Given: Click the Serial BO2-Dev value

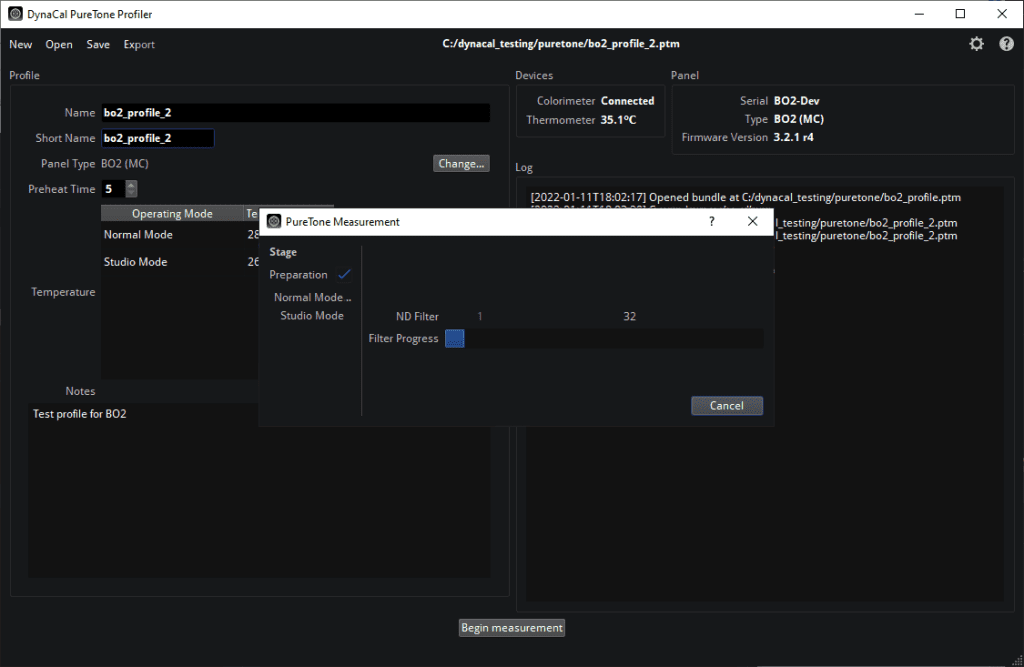Looking at the screenshot, I should (x=796, y=101).
